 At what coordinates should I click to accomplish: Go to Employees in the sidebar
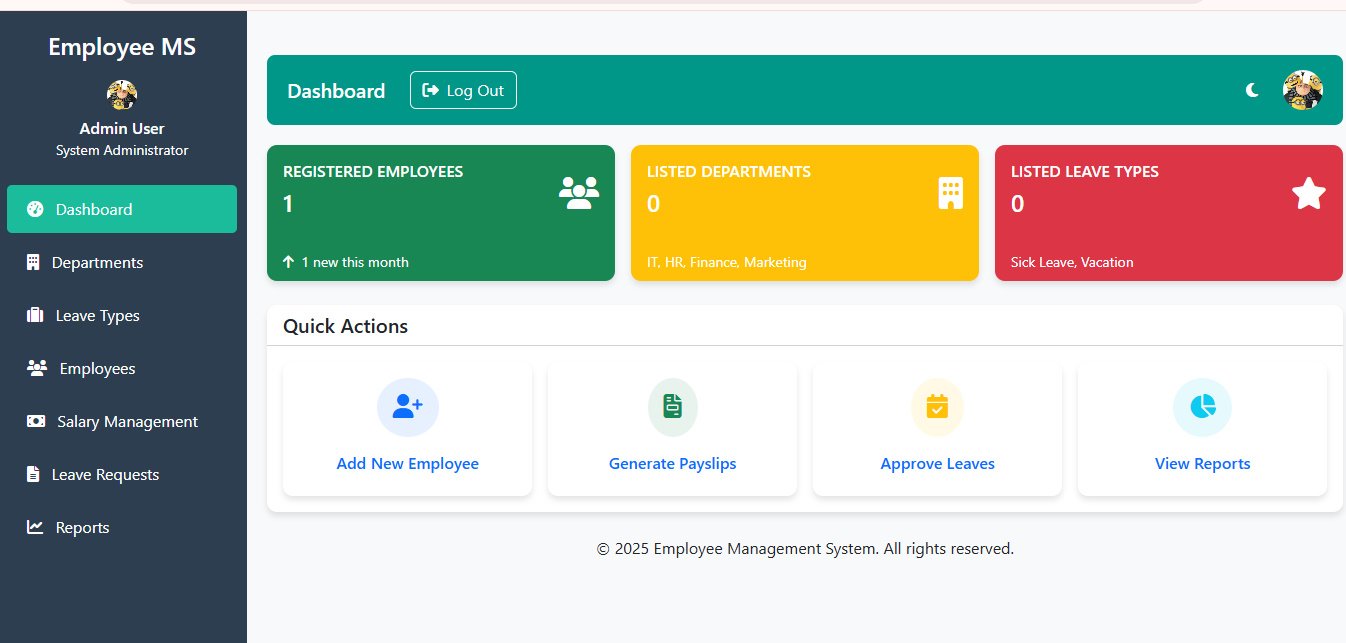click(97, 369)
